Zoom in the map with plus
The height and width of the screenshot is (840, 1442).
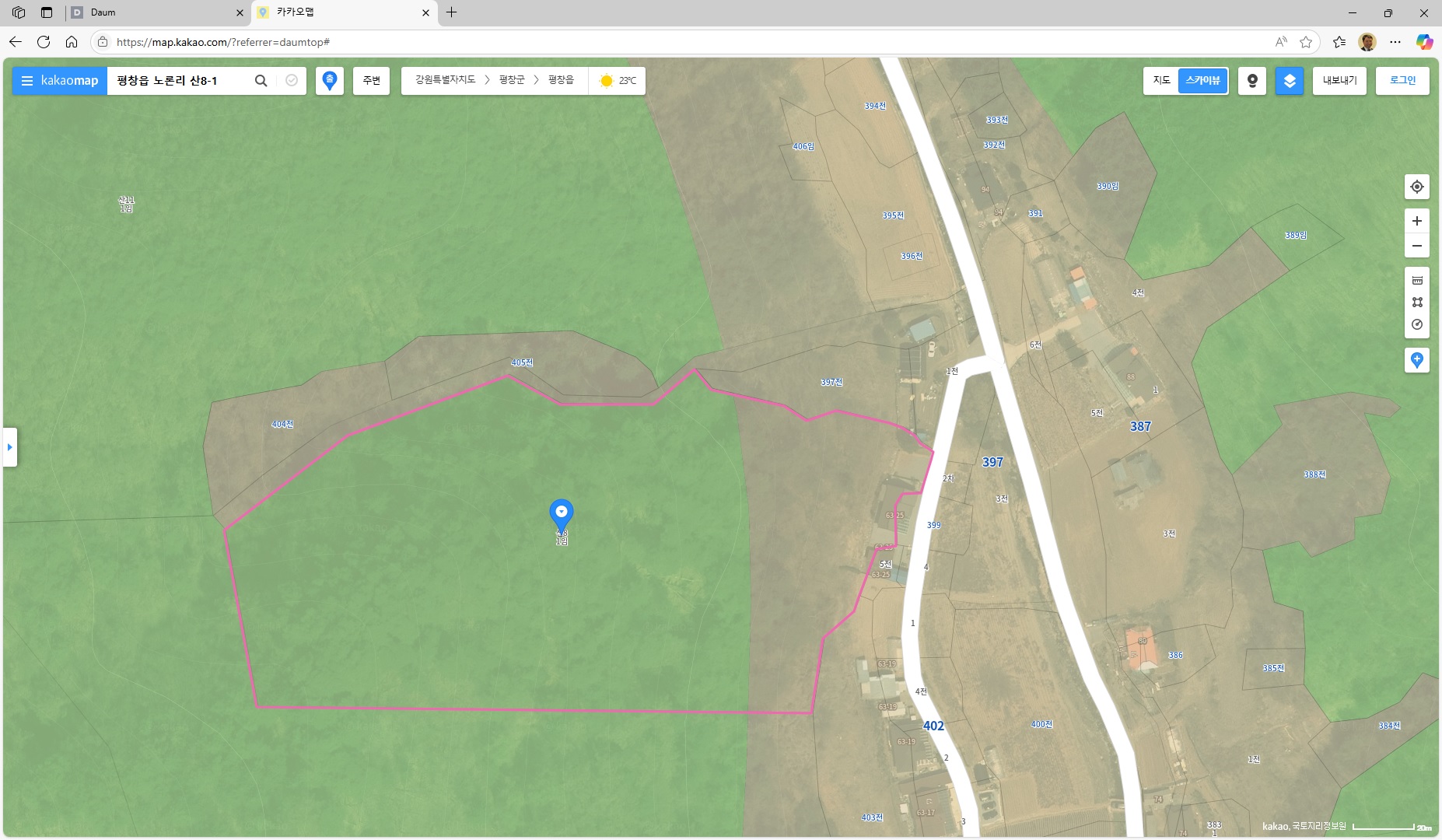[1416, 222]
